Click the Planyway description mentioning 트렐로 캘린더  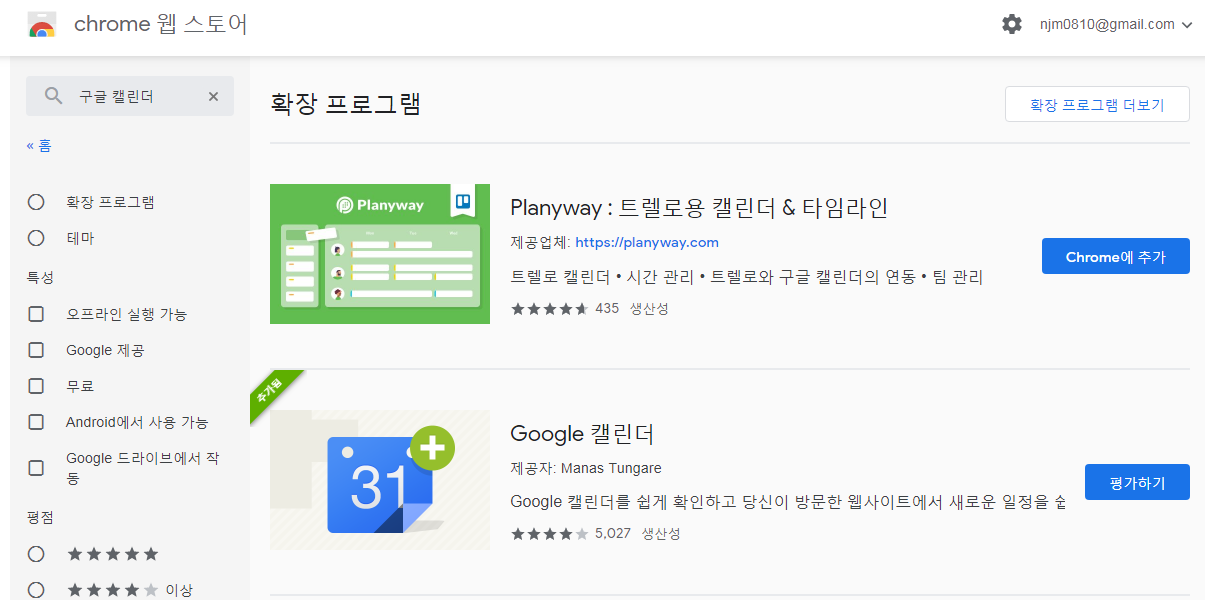(x=747, y=277)
